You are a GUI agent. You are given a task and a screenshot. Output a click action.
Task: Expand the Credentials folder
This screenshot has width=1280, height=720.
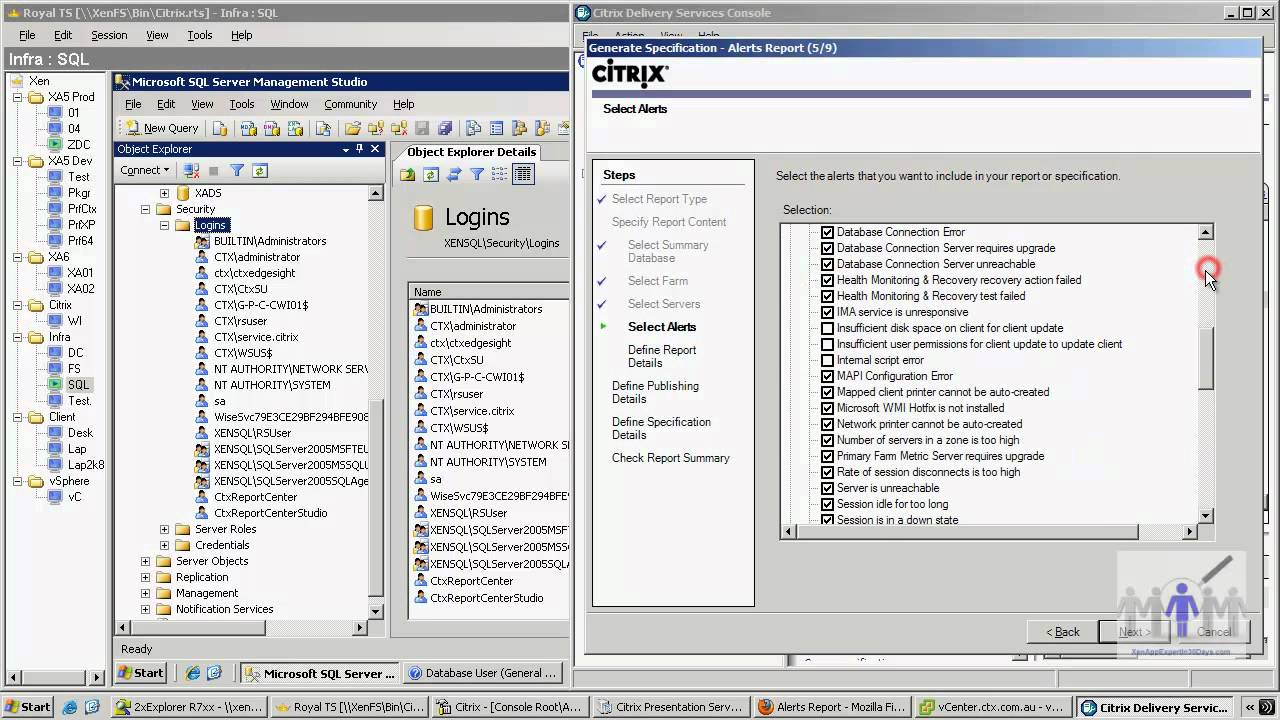[x=165, y=545]
